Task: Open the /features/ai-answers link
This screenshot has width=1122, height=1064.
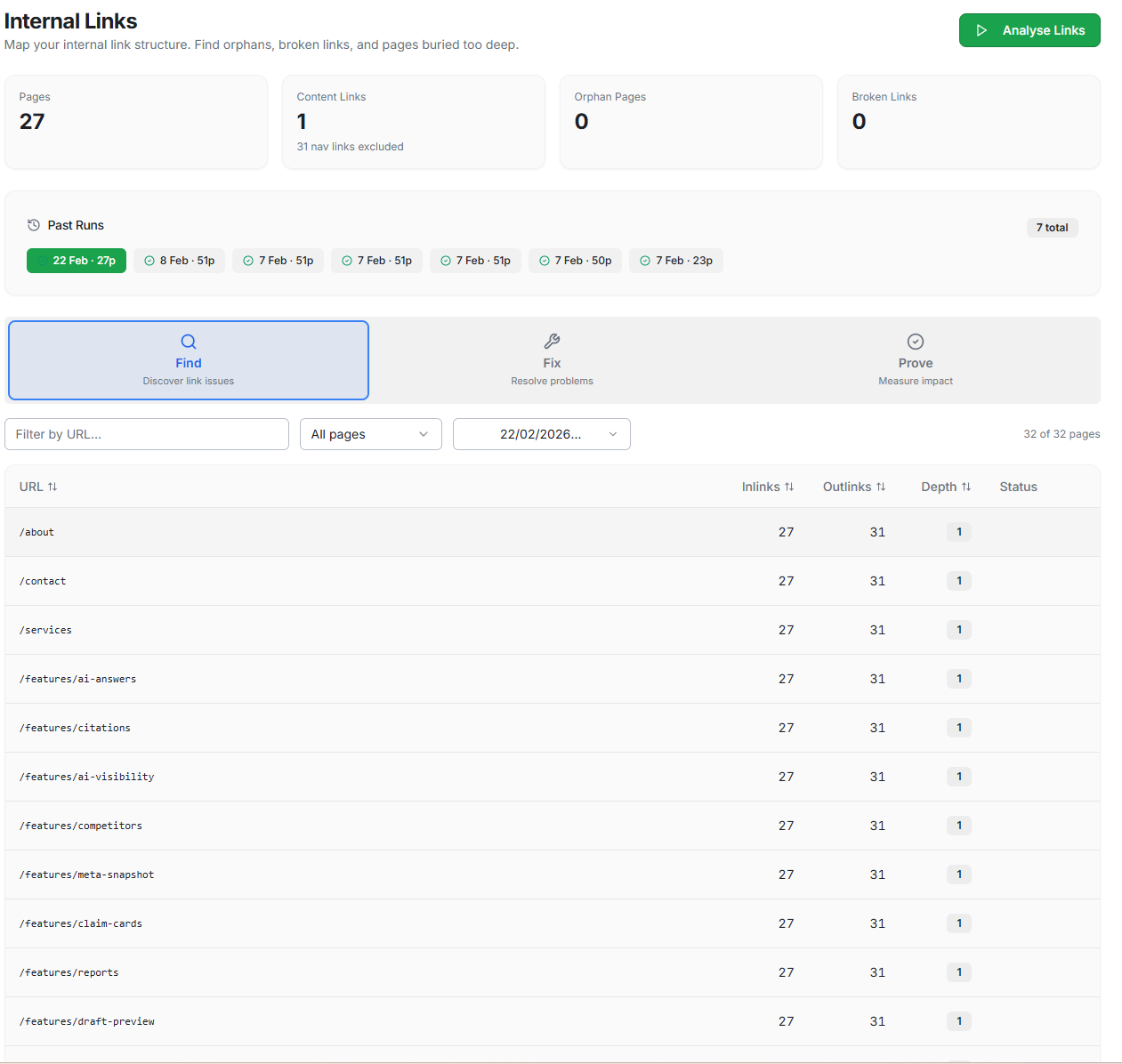Action: coord(78,678)
